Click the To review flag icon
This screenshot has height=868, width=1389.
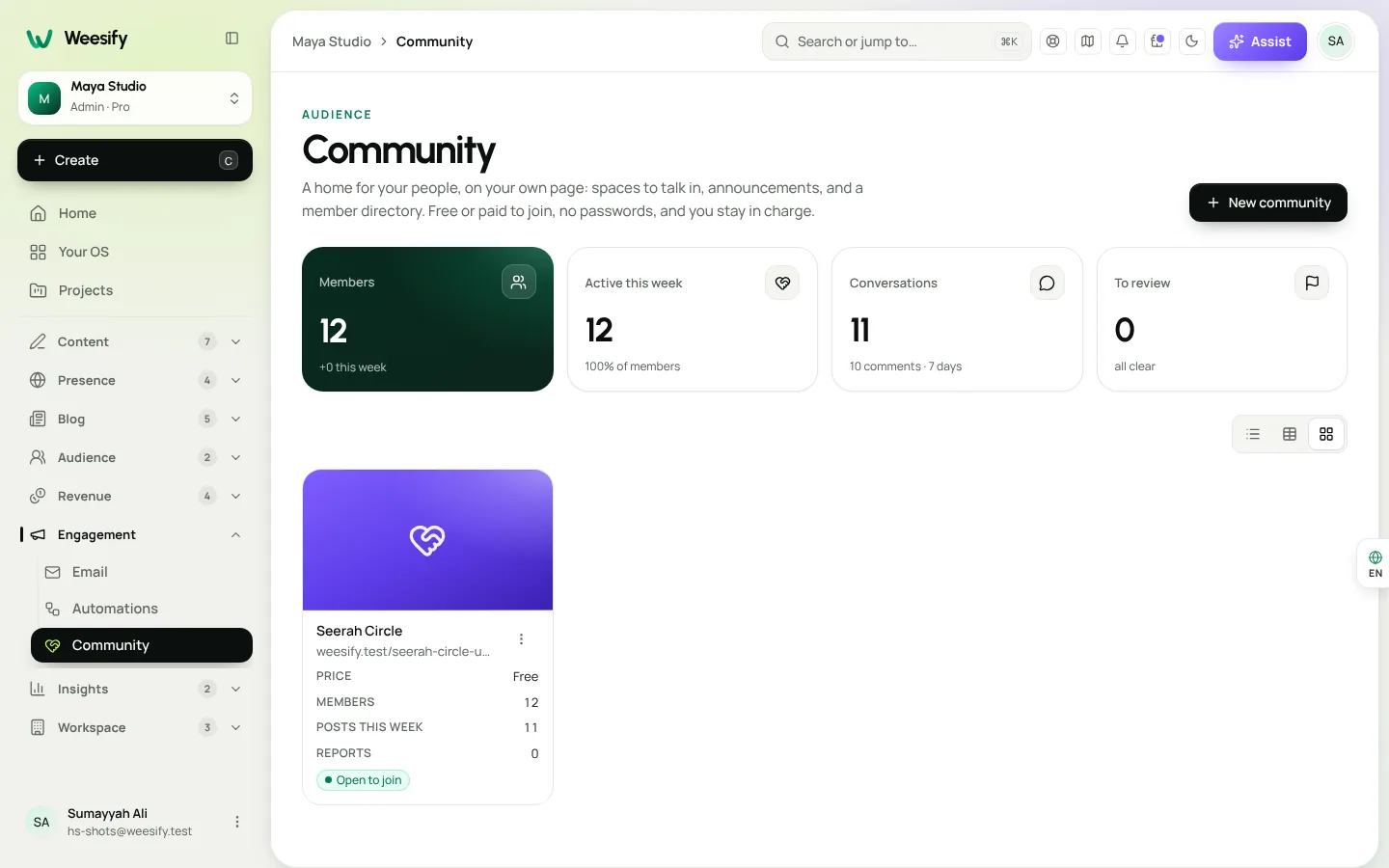tap(1312, 283)
